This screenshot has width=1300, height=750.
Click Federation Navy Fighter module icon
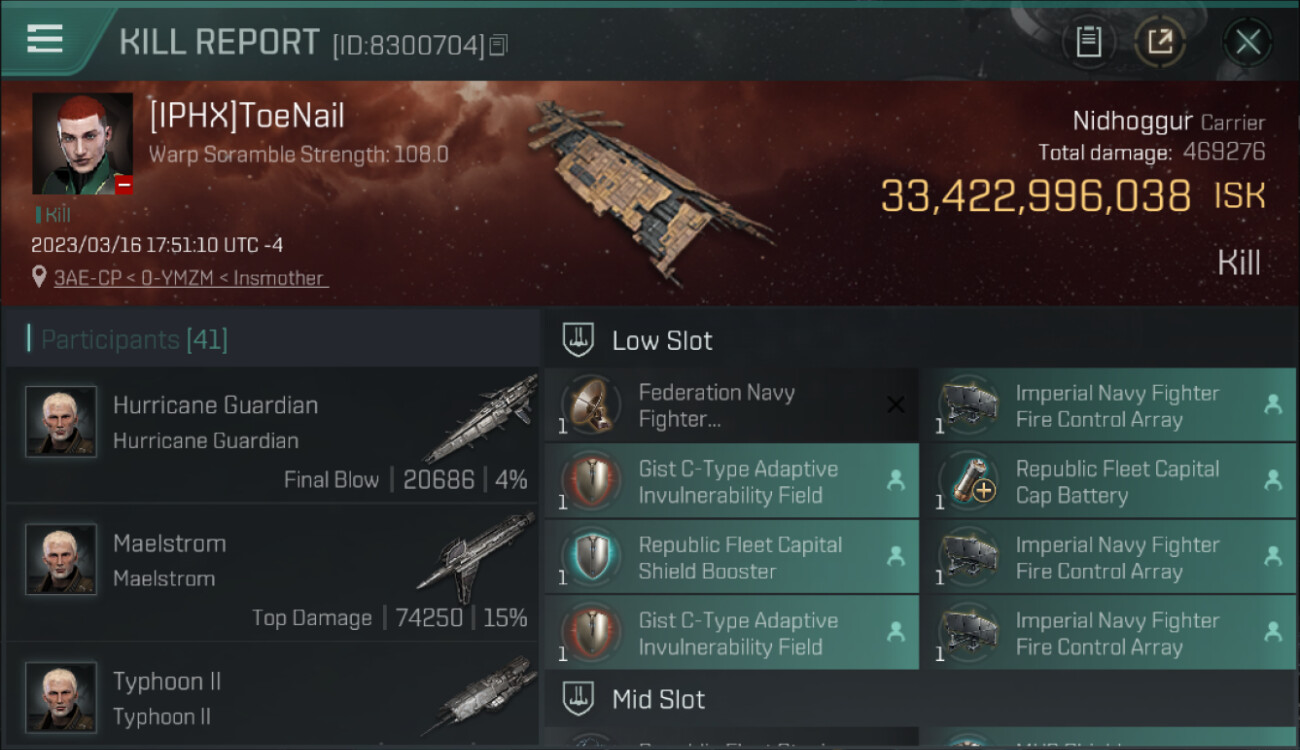click(x=591, y=405)
